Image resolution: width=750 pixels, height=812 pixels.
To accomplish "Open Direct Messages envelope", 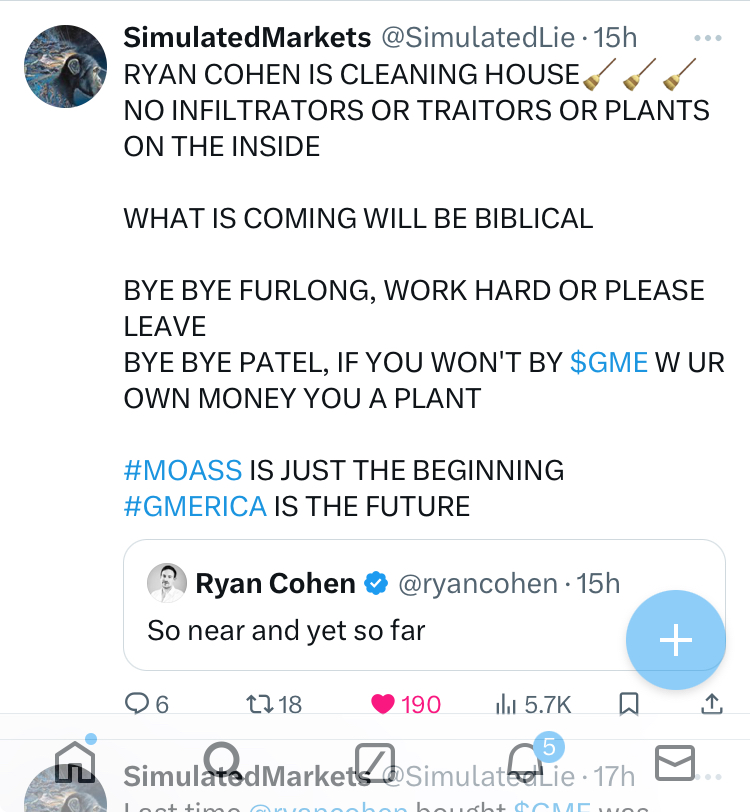I will coord(675,765).
